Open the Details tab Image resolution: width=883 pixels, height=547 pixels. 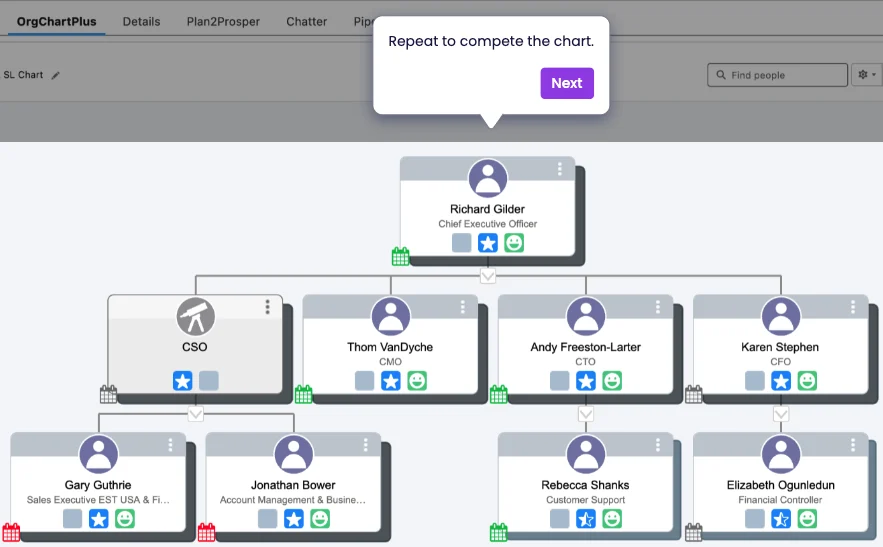pos(141,21)
